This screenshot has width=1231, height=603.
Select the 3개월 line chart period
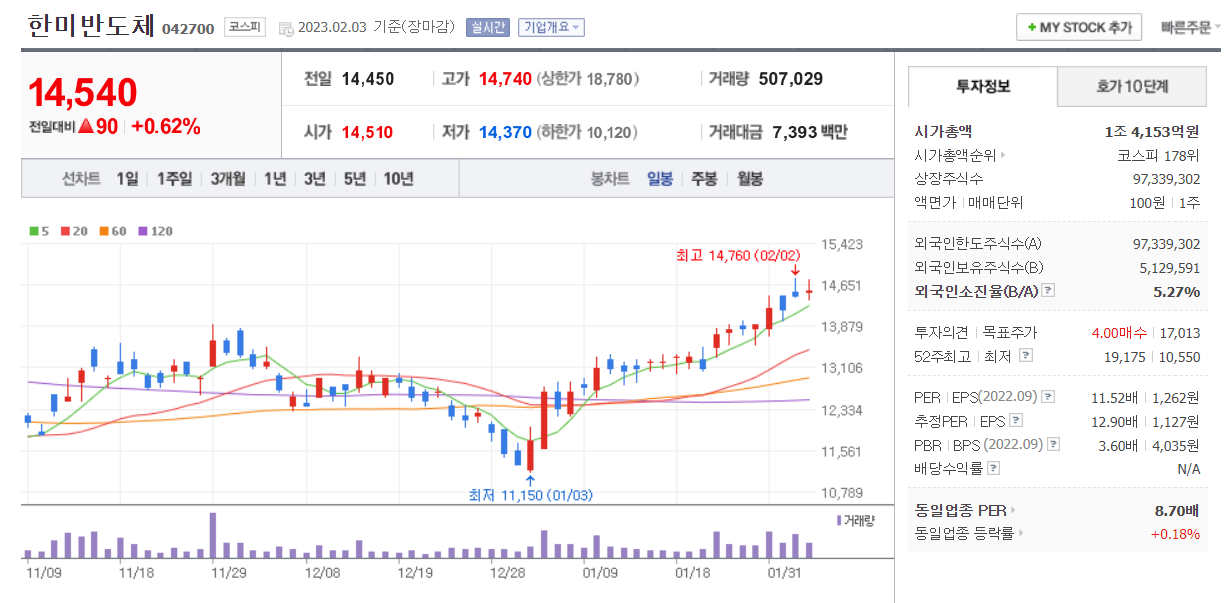(228, 179)
